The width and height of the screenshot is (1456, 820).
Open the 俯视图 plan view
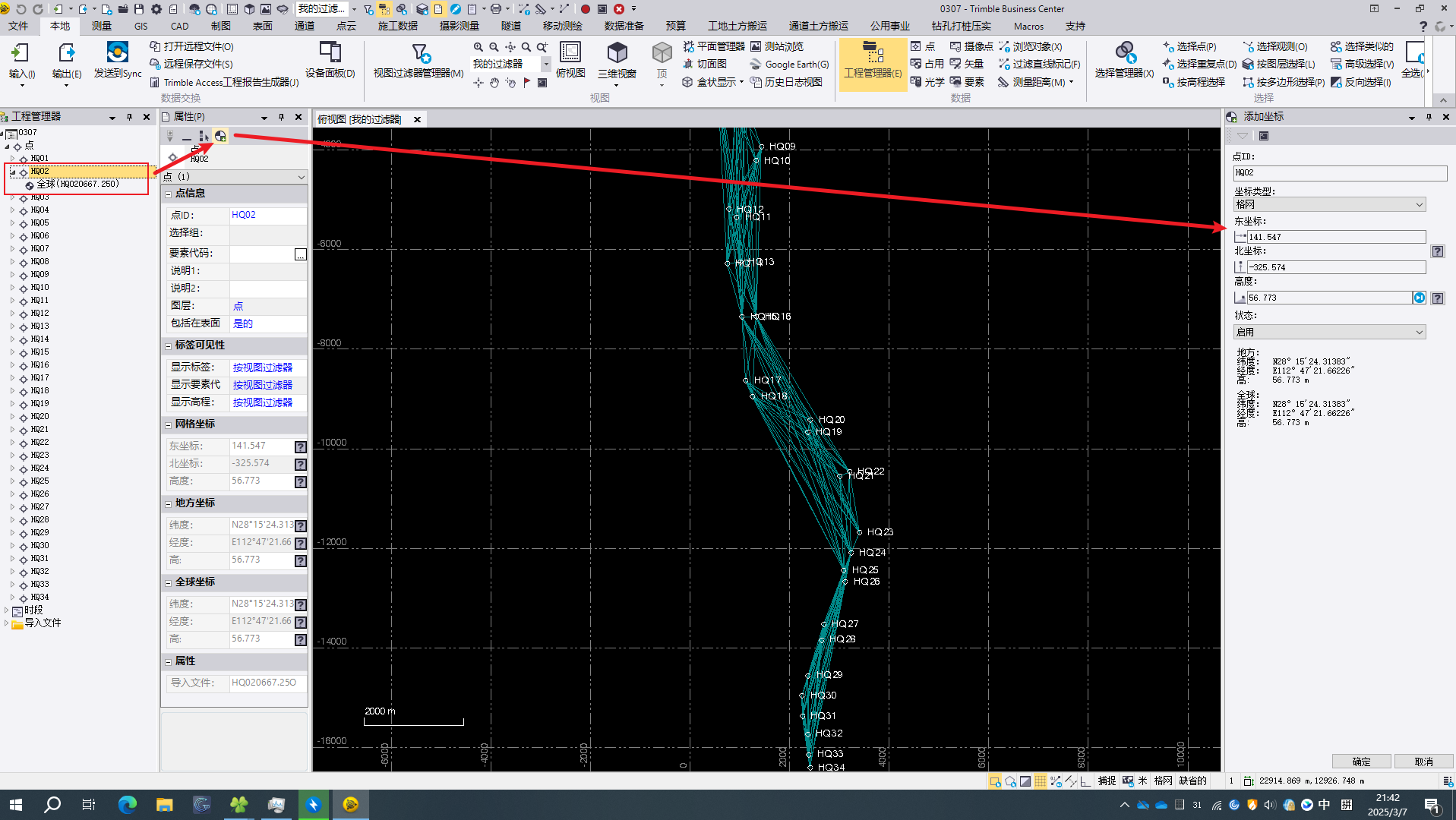570,61
